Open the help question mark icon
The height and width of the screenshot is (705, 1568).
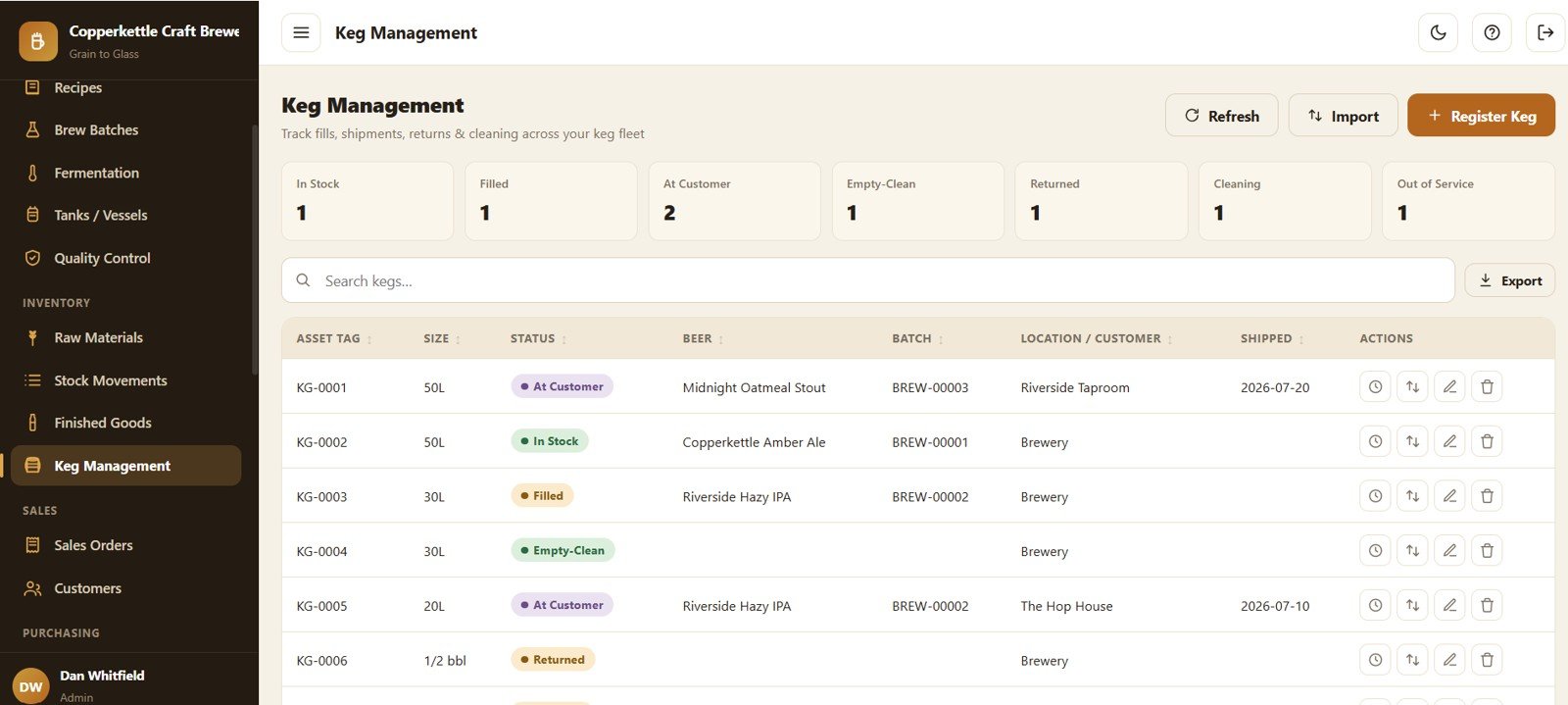[1492, 32]
